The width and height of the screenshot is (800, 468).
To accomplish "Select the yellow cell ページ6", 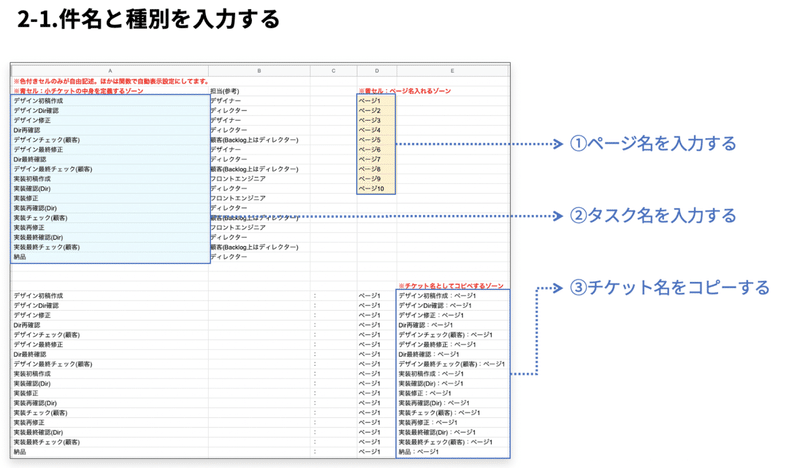I will (376, 150).
